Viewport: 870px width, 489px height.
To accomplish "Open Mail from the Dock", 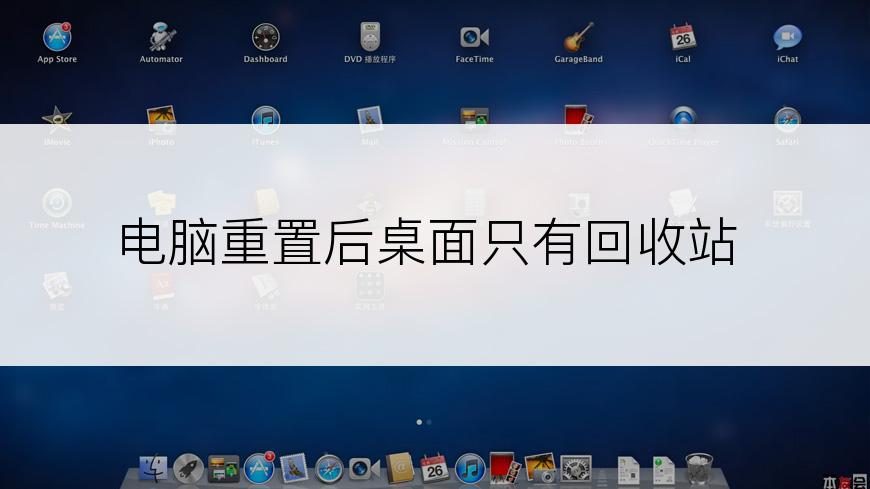I will click(294, 469).
